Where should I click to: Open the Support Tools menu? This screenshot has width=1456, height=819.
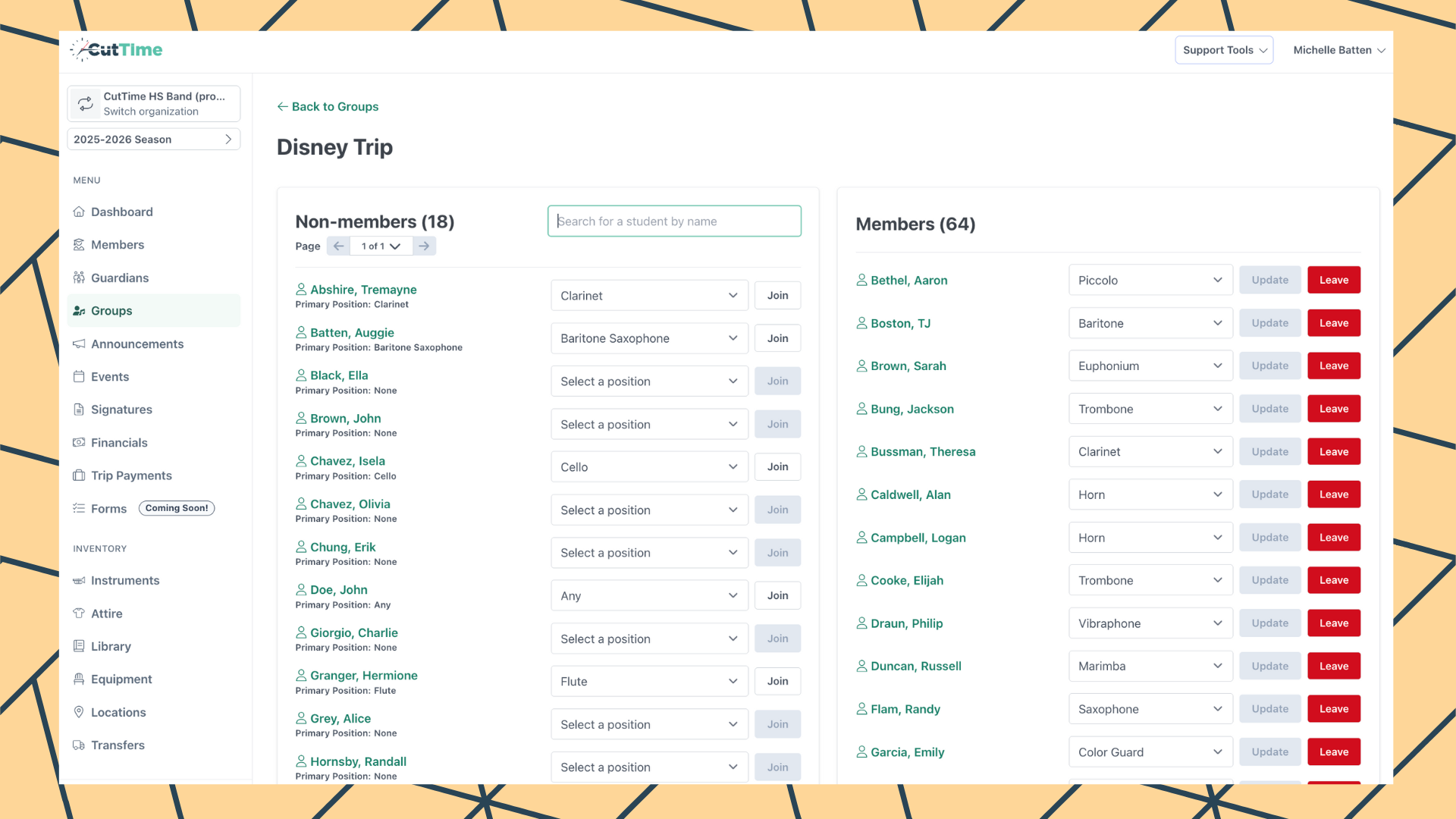1223,49
